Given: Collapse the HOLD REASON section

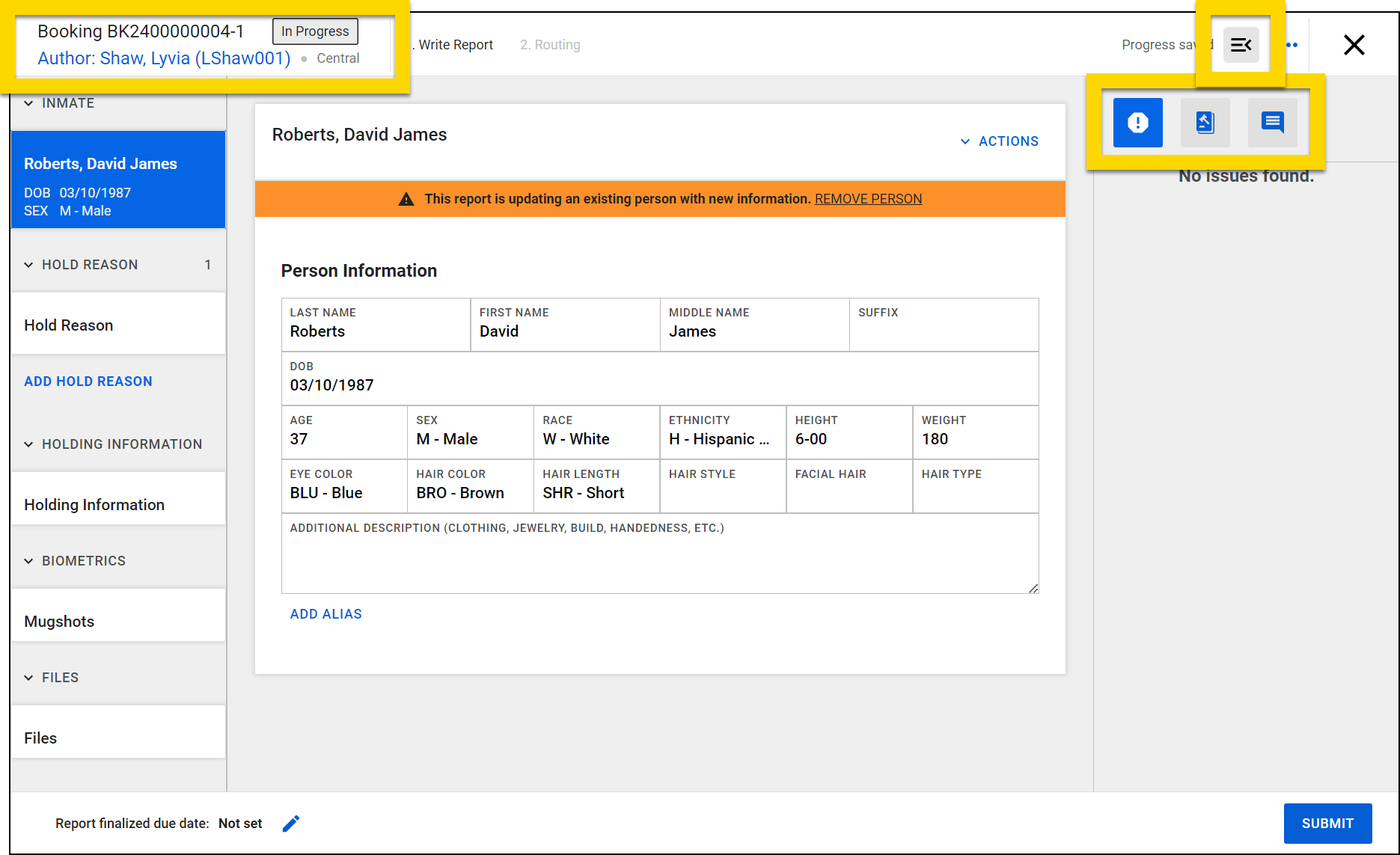Looking at the screenshot, I should (x=29, y=264).
